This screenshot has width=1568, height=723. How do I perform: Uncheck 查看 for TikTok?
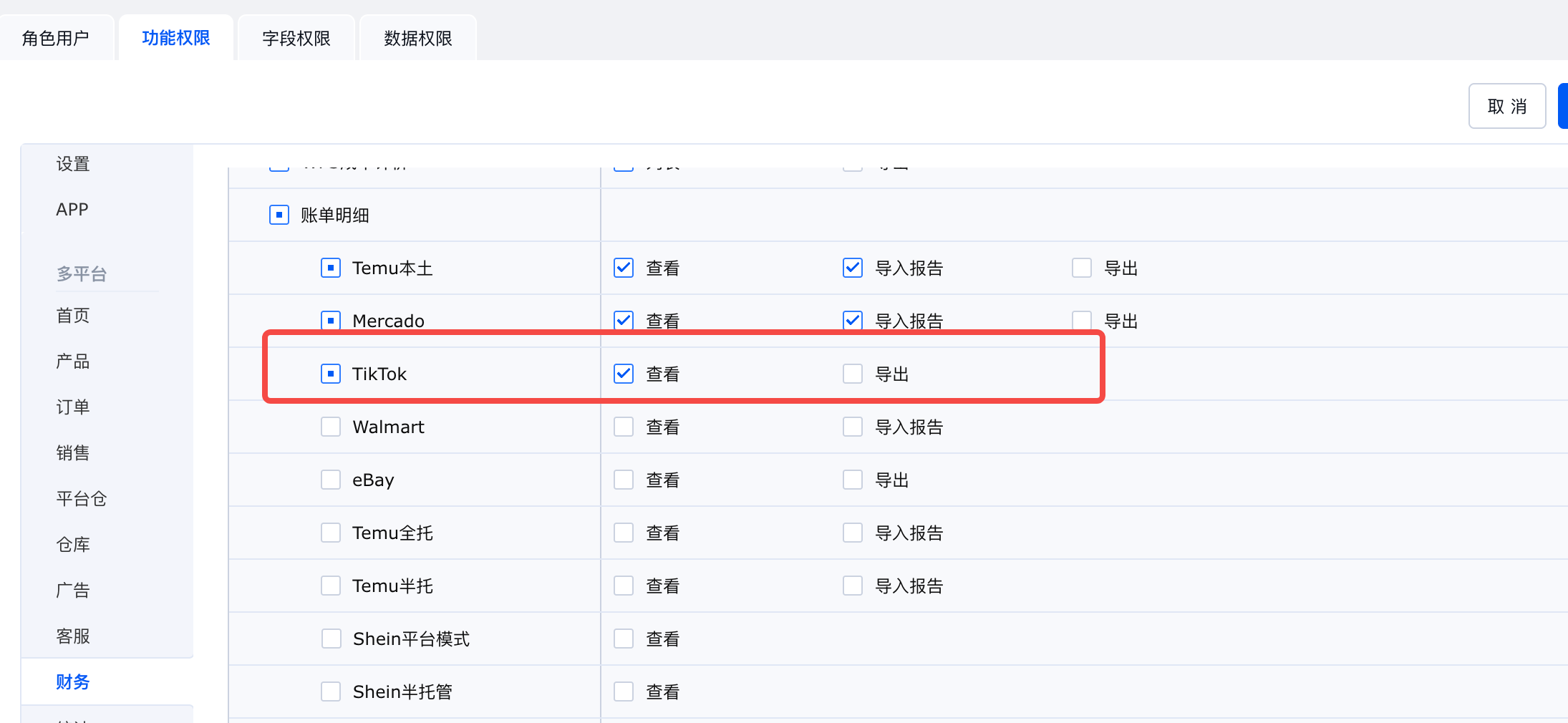coord(624,374)
